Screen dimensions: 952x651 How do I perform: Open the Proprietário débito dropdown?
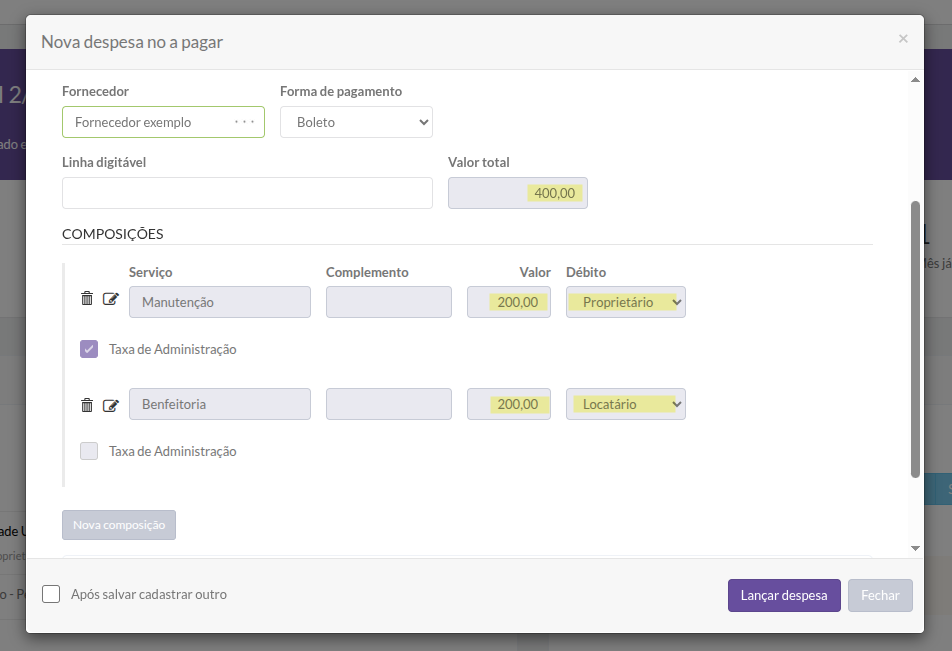point(626,302)
